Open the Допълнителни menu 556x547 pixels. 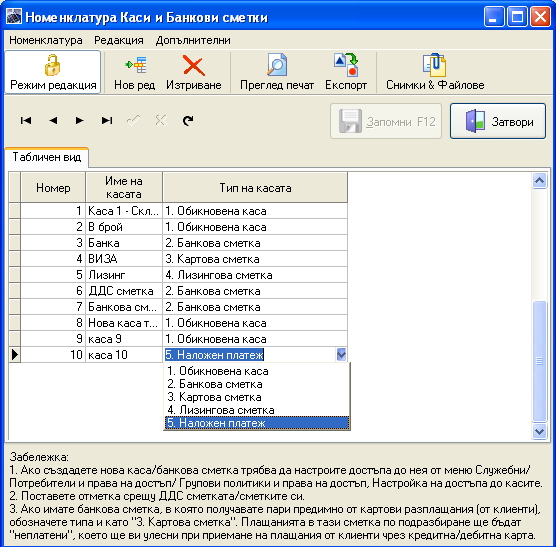click(193, 40)
